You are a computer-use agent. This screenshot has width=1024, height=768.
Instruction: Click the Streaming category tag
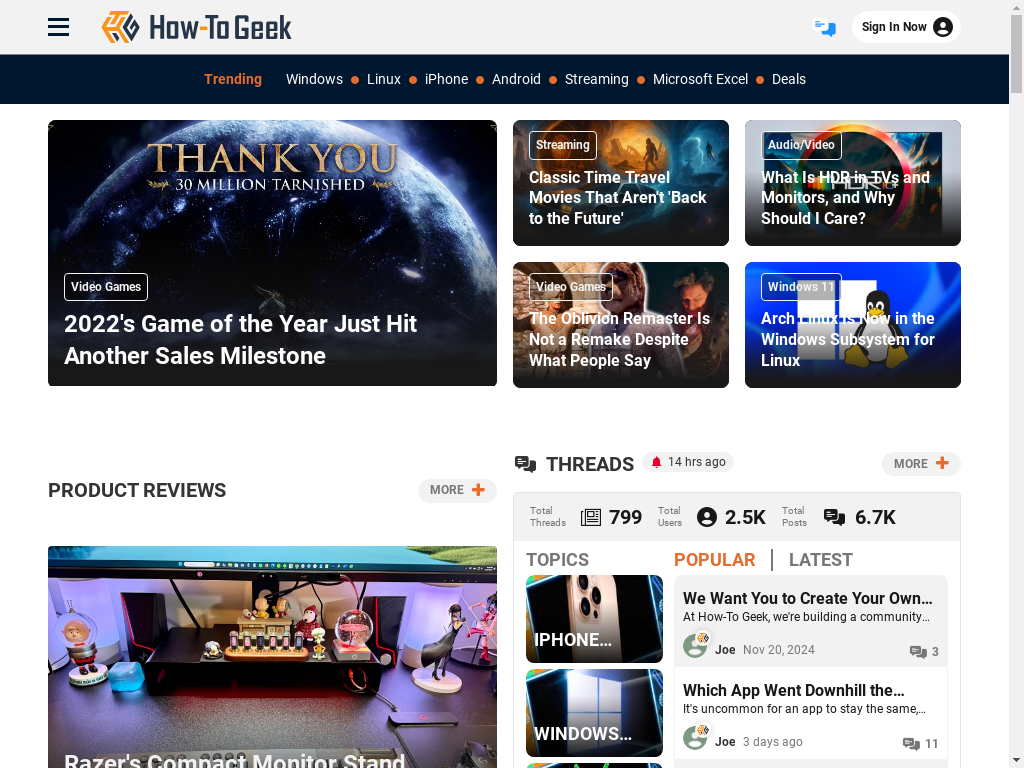click(562, 145)
